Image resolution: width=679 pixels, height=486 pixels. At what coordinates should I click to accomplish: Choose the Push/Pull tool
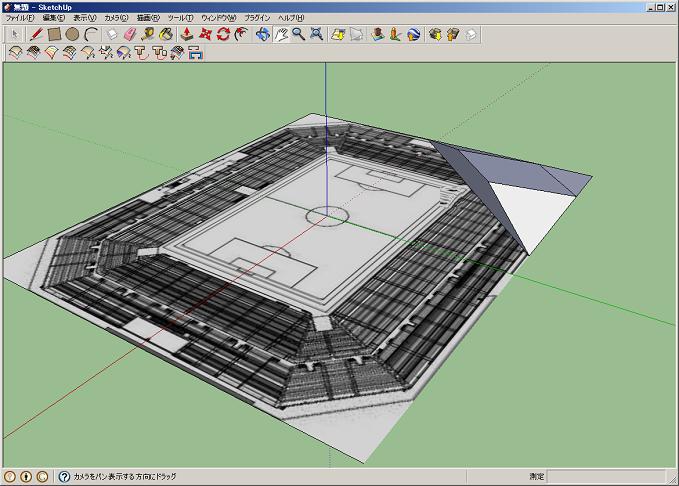point(187,34)
